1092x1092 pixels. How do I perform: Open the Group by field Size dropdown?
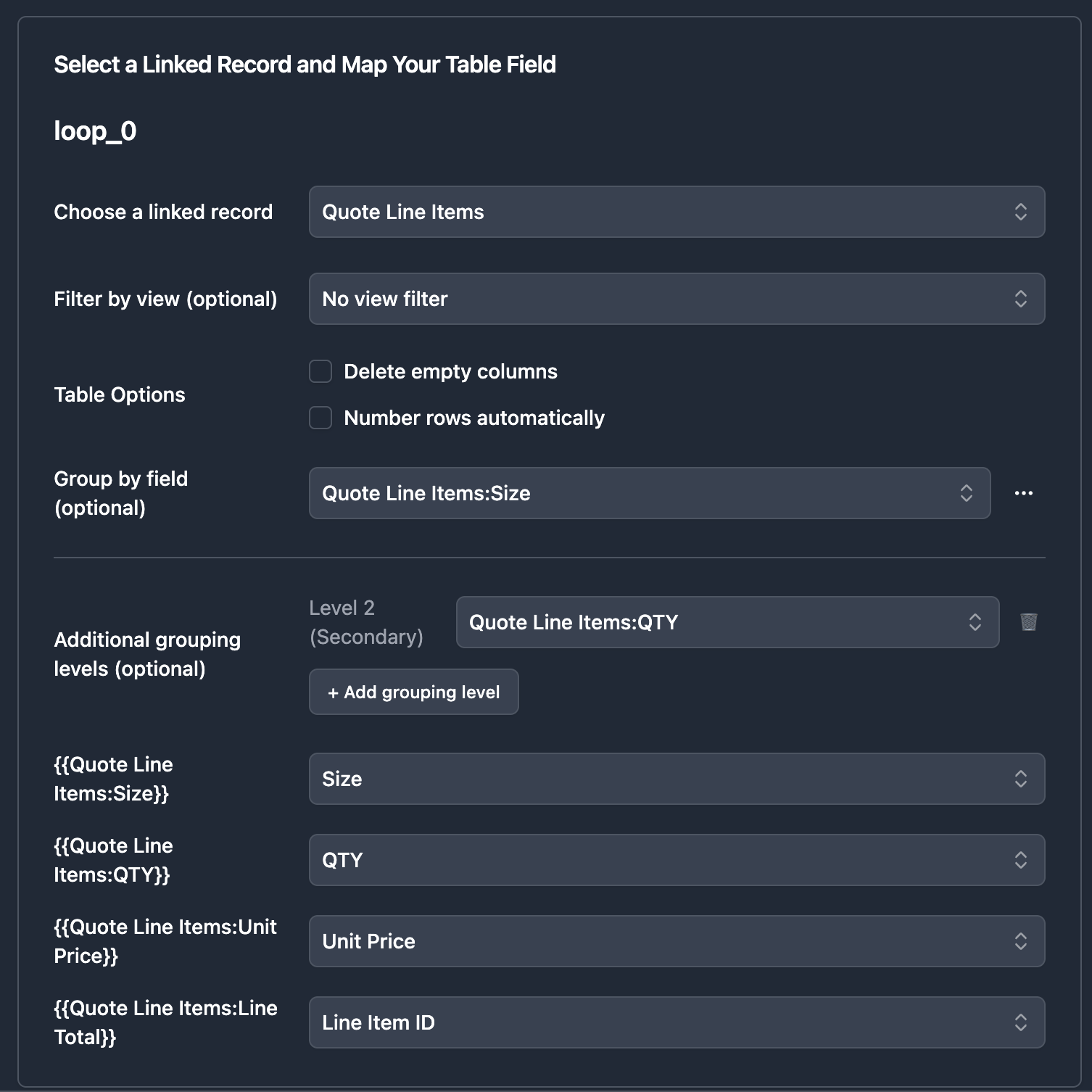[638, 493]
